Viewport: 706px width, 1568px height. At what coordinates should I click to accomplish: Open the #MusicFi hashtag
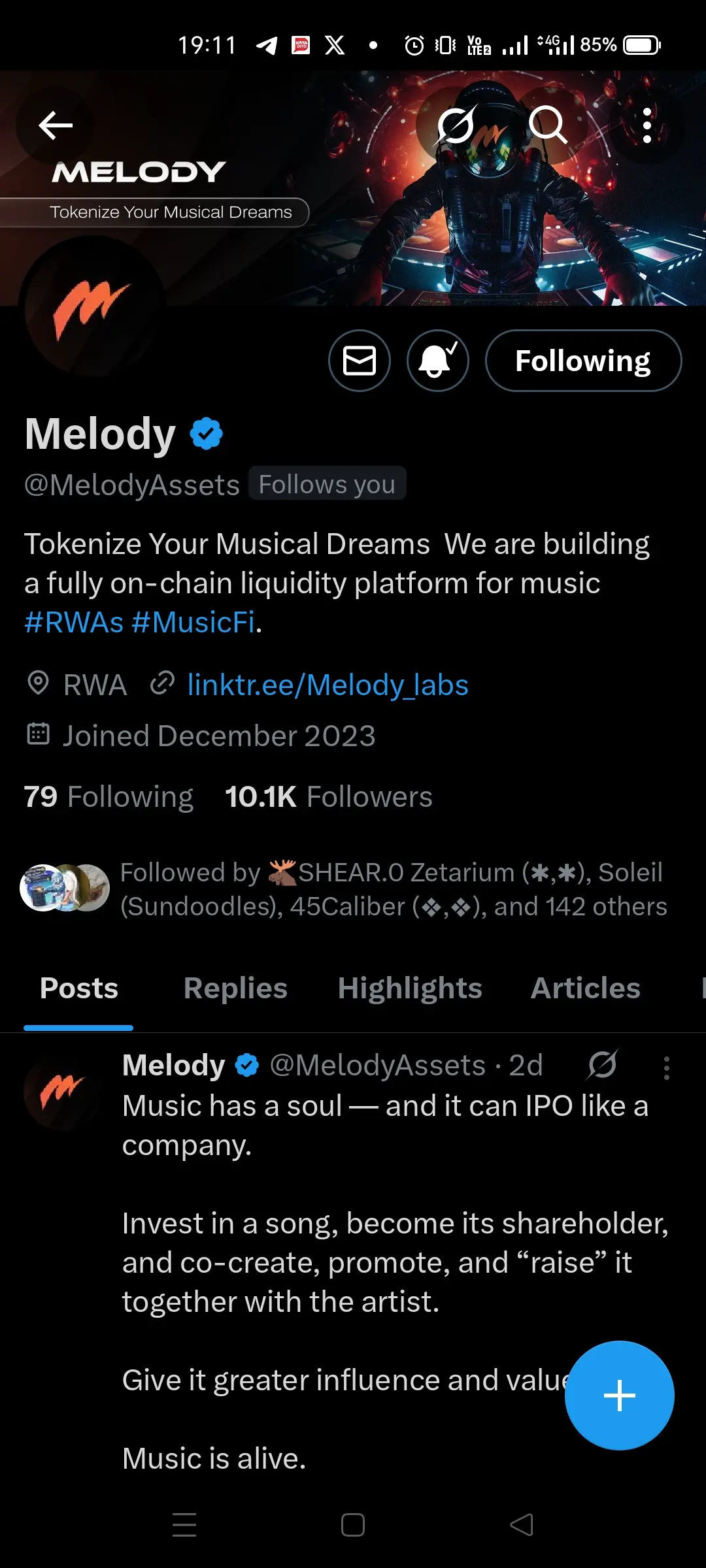(193, 622)
